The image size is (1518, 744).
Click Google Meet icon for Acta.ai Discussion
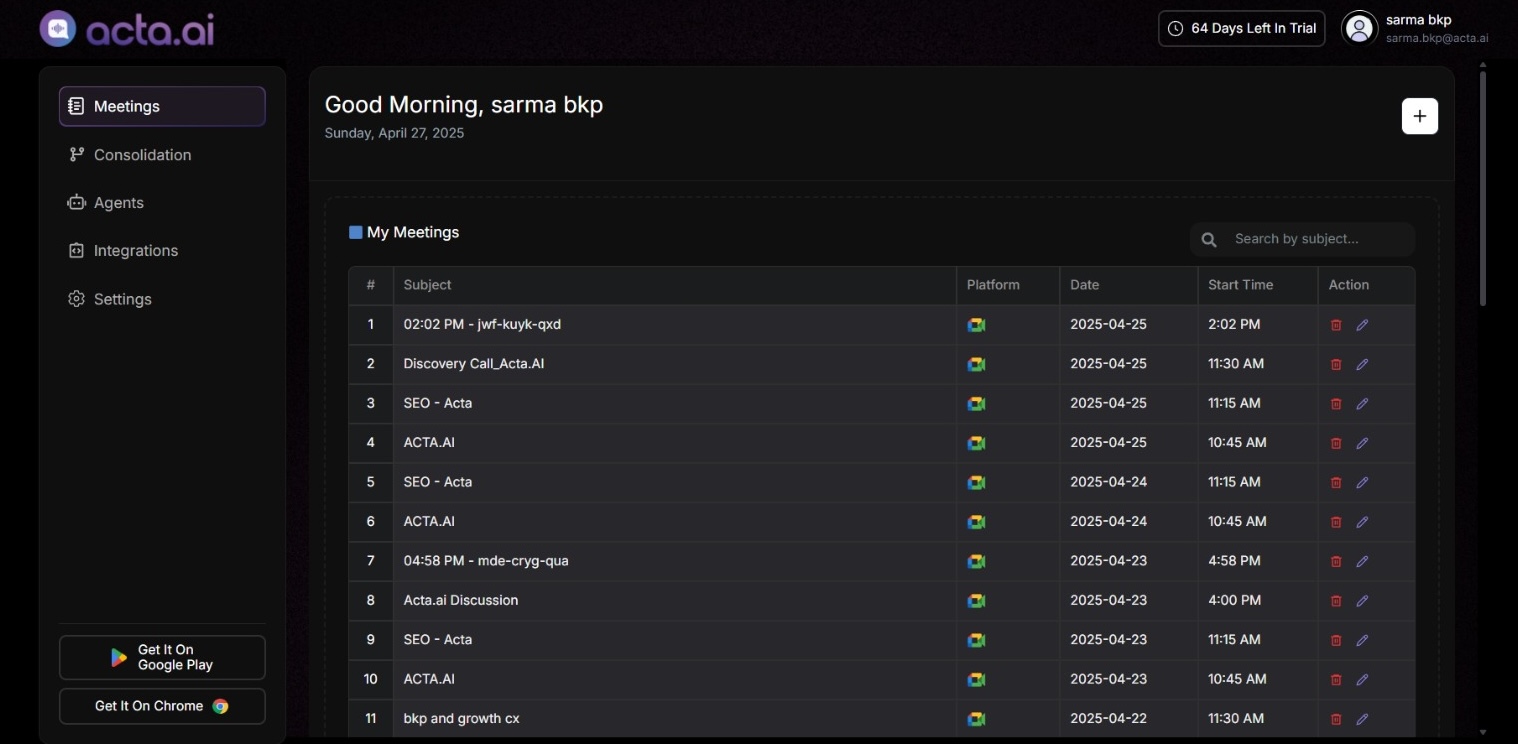click(x=976, y=601)
